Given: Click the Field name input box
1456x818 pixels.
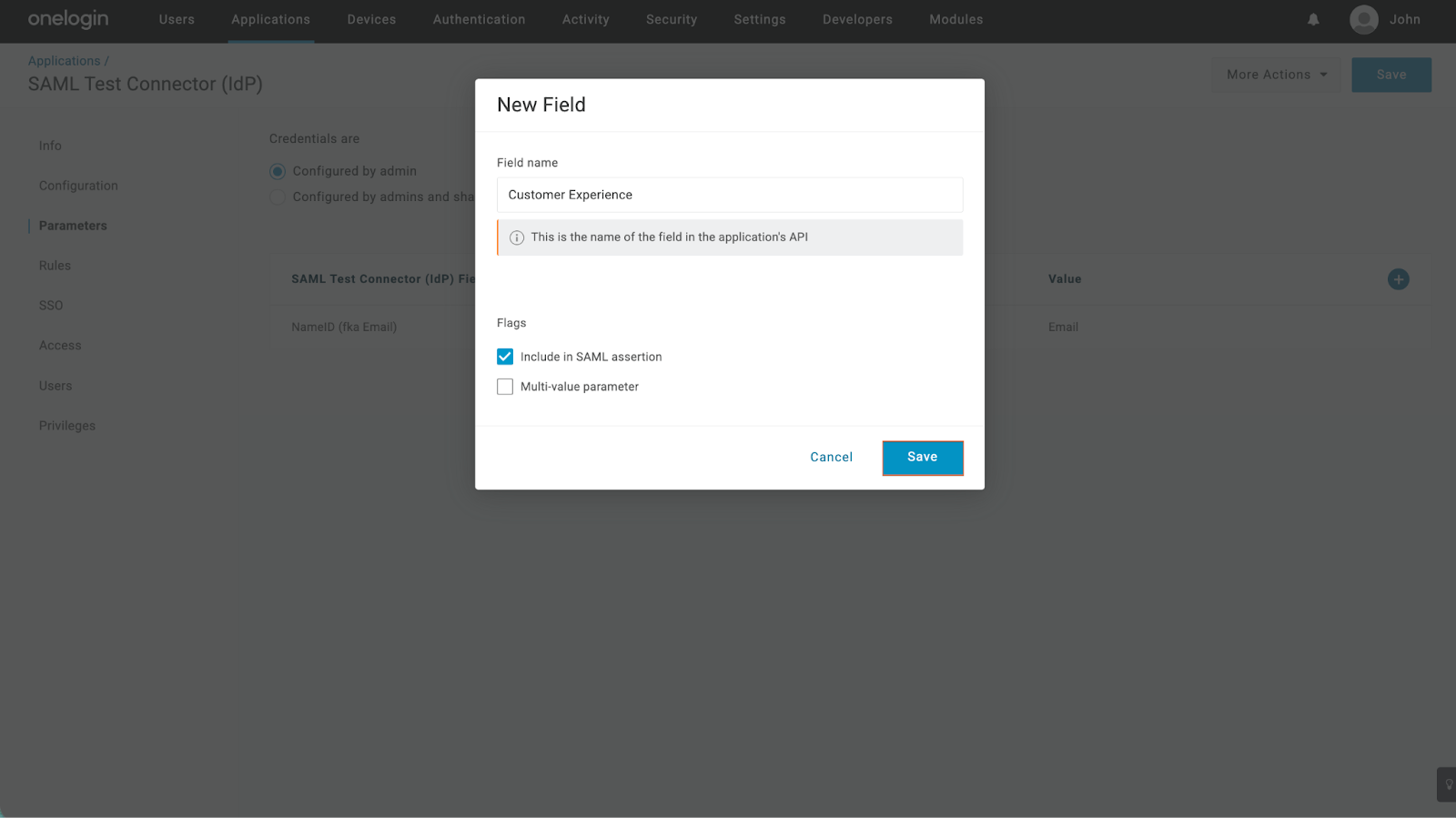Looking at the screenshot, I should 729,195.
